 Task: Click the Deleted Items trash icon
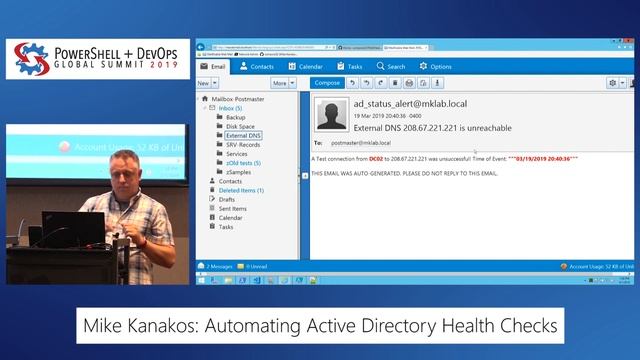coord(212,190)
